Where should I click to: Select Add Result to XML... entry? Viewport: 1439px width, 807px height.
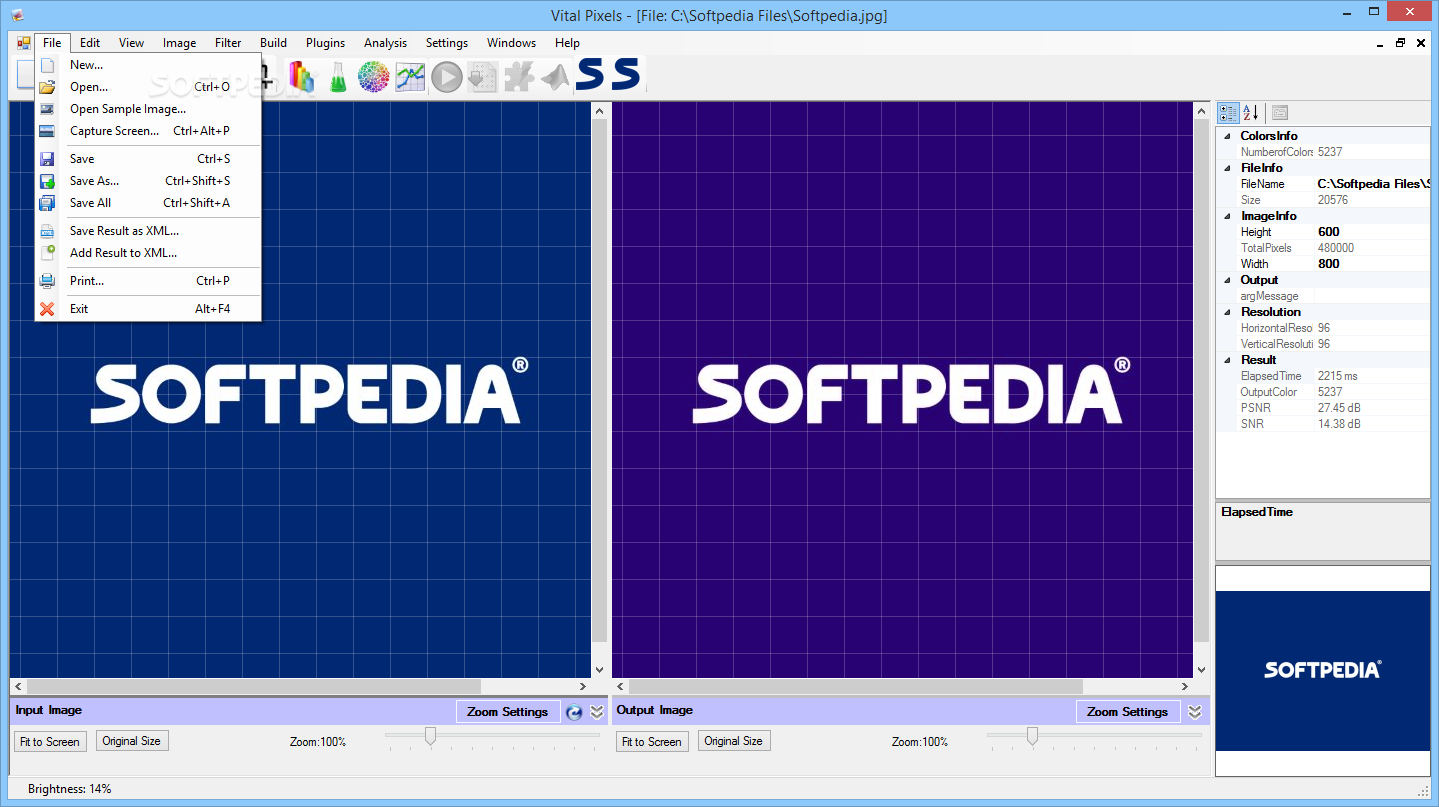pos(148,253)
